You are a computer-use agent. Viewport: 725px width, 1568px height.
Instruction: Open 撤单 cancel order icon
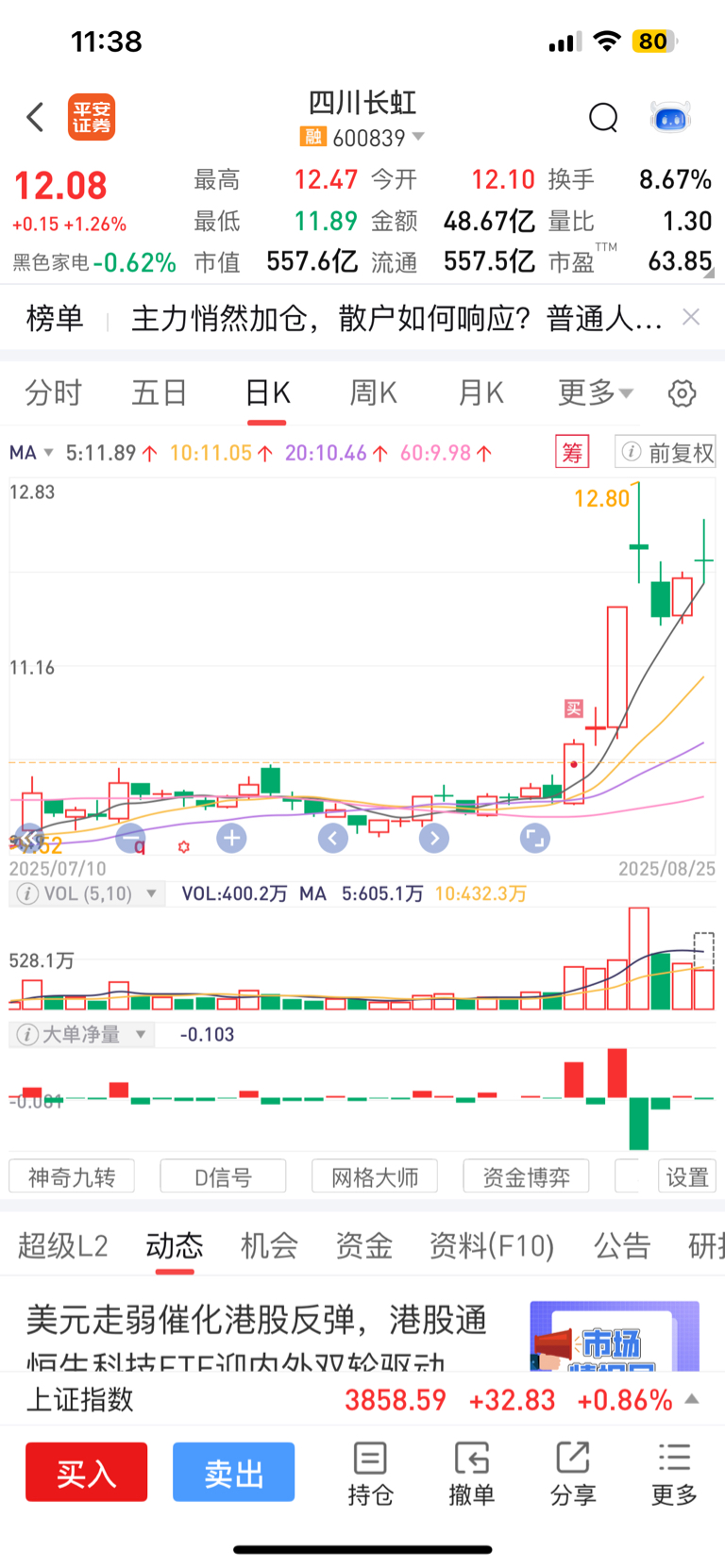pyautogui.click(x=471, y=1474)
